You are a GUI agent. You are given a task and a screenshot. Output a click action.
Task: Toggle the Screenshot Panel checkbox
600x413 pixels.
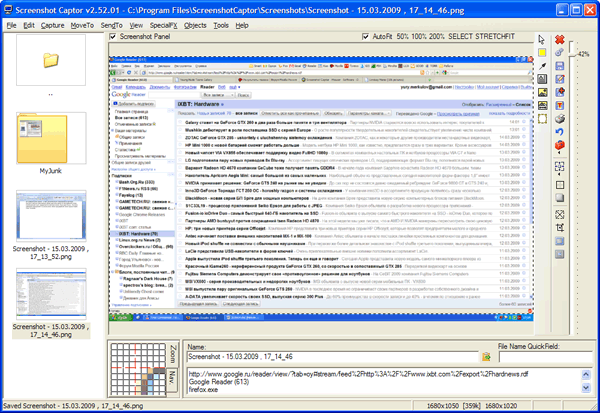point(113,36)
